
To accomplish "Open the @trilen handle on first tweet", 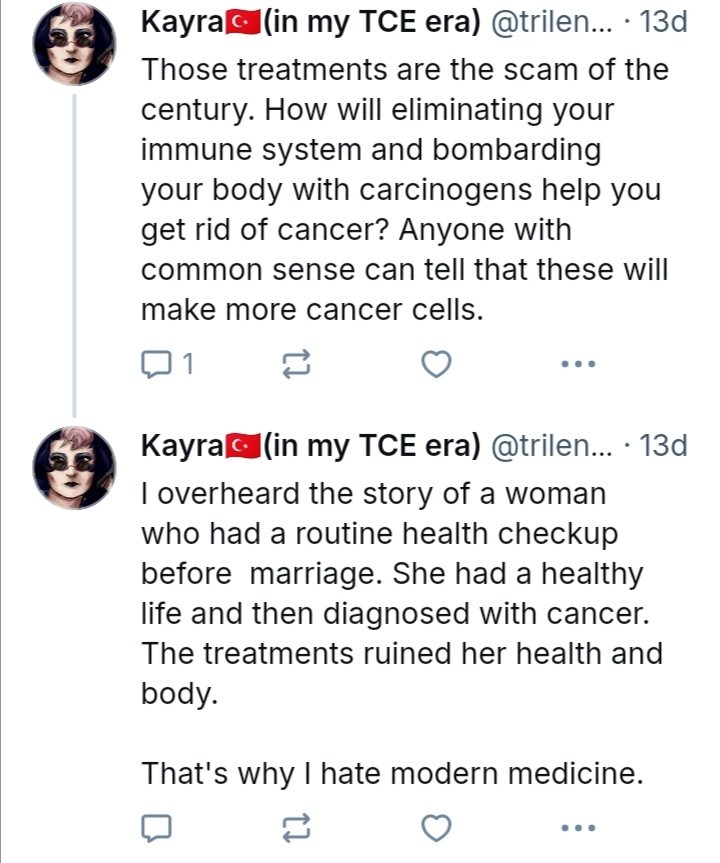I will (551, 23).
